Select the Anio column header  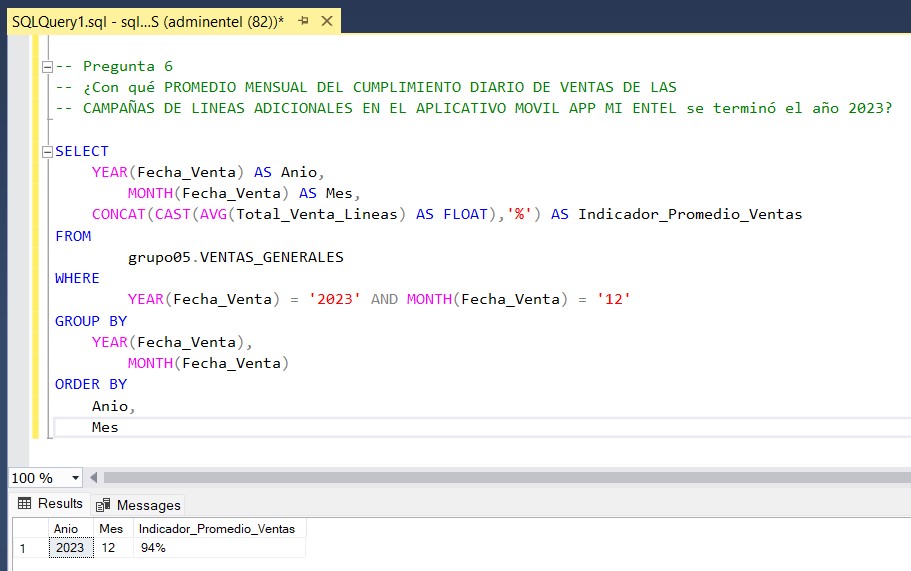(x=66, y=529)
